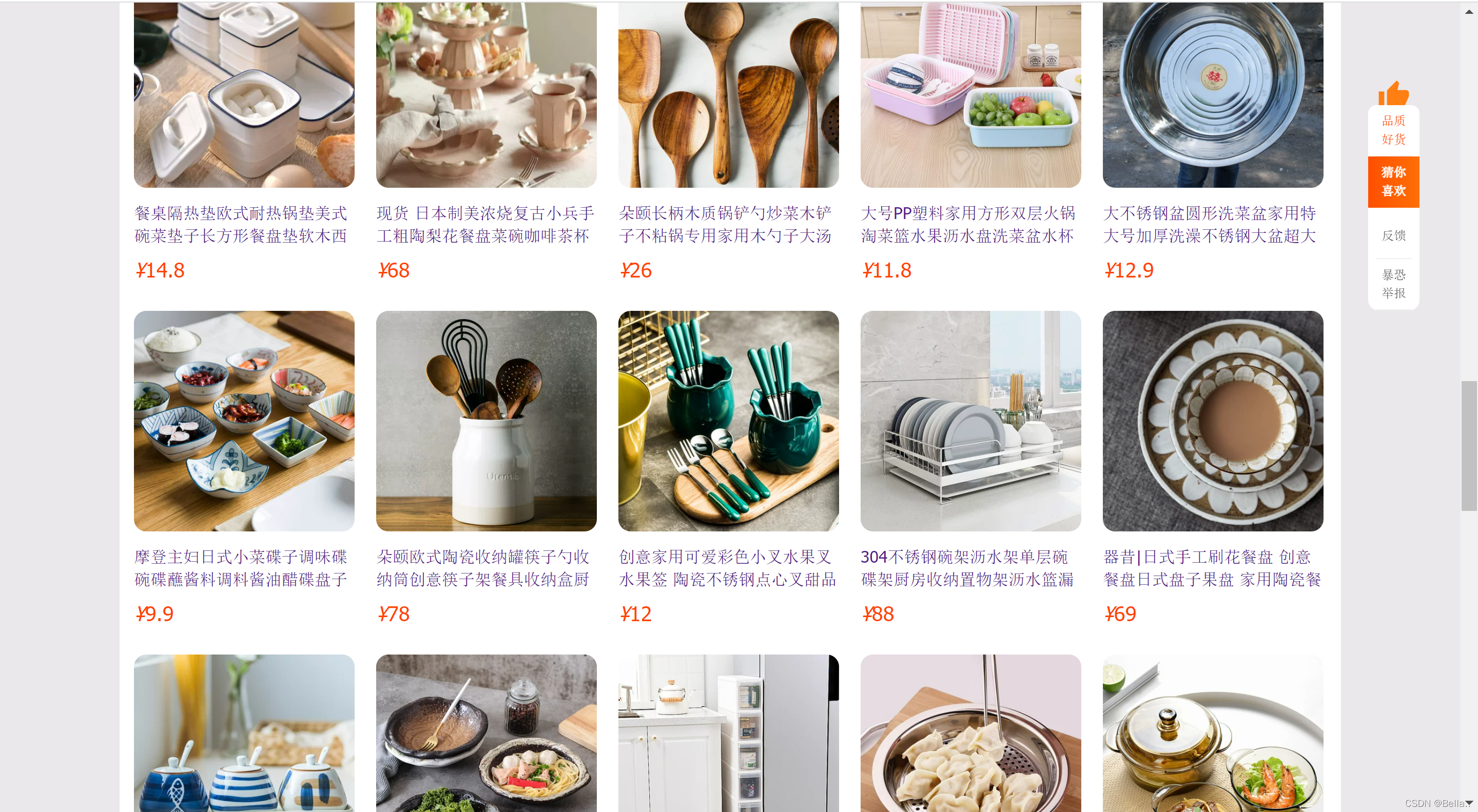Open the 反馈 feedback link
This screenshot has height=812, width=1478.
[x=1393, y=235]
